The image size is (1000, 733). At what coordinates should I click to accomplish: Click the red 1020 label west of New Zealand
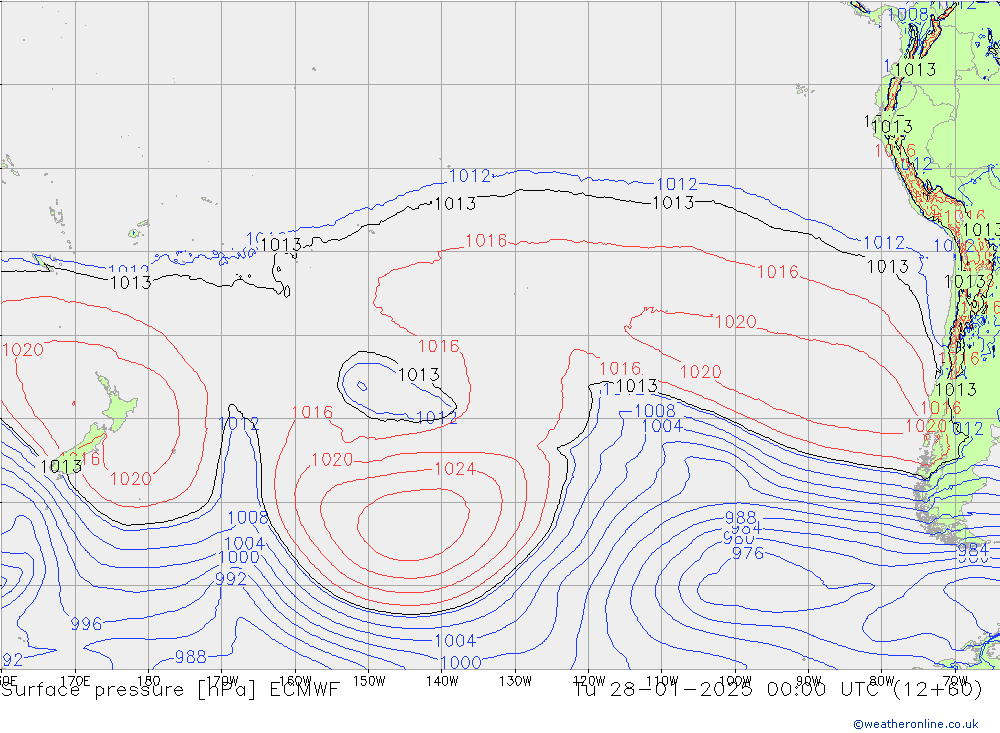[22, 350]
